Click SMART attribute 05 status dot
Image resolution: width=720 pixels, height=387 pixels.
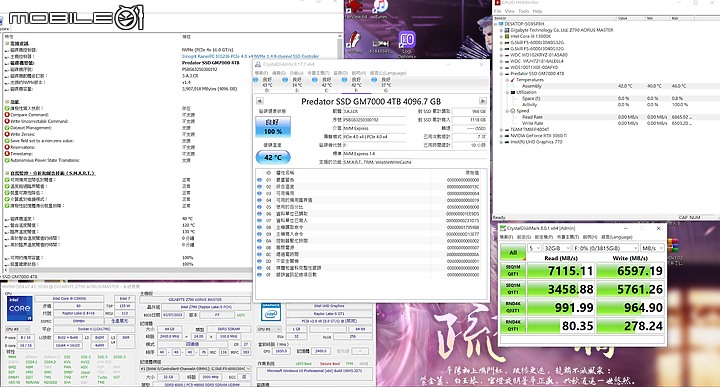[x=259, y=207]
